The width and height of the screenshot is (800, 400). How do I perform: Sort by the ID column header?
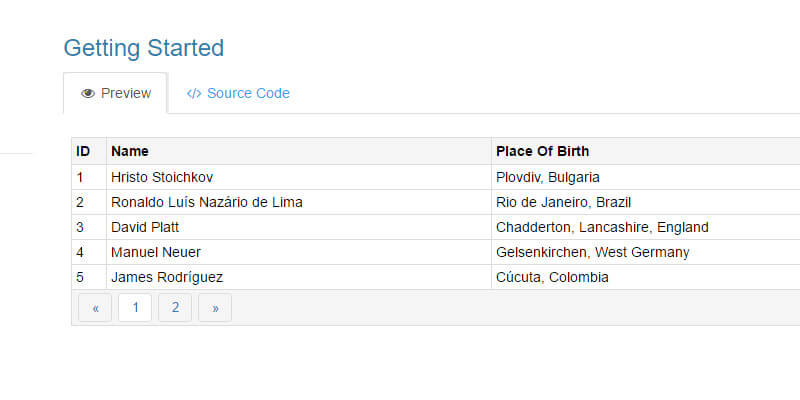[x=84, y=152]
